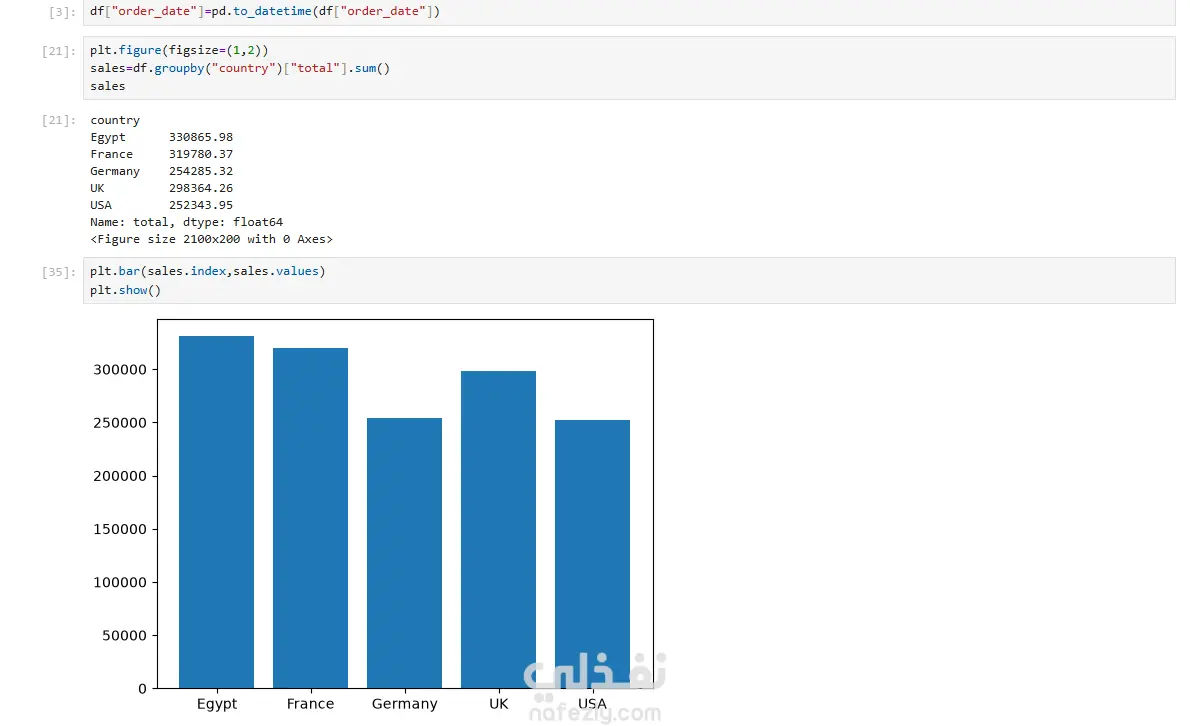Select the output prompt [21]: beside country

58,120
